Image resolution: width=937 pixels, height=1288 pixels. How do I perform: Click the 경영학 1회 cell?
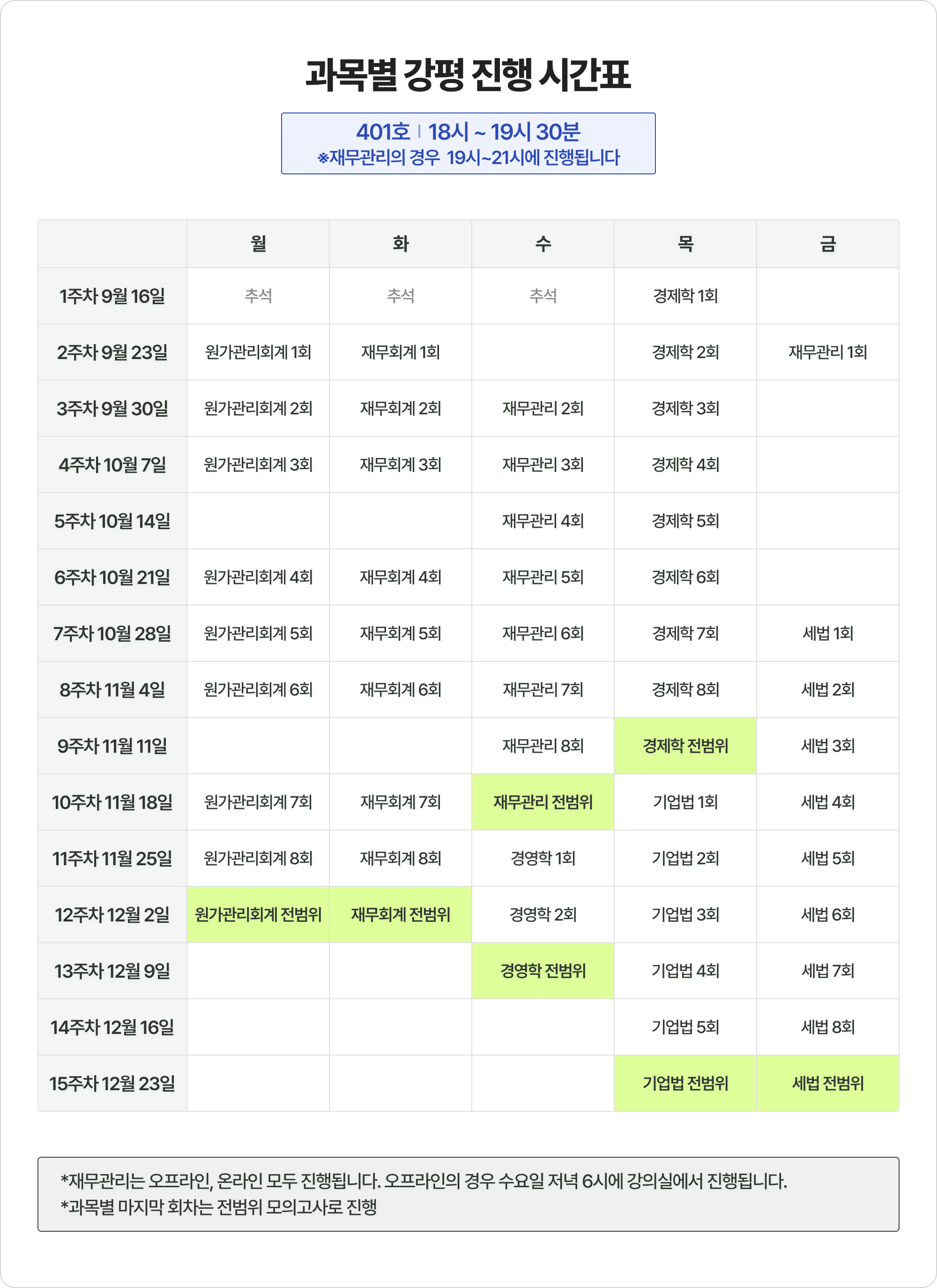[x=543, y=858]
